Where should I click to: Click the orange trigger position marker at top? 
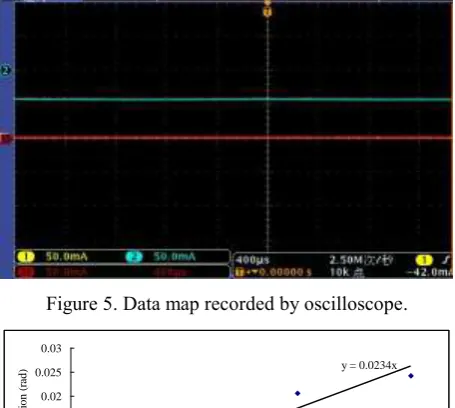coord(267,12)
